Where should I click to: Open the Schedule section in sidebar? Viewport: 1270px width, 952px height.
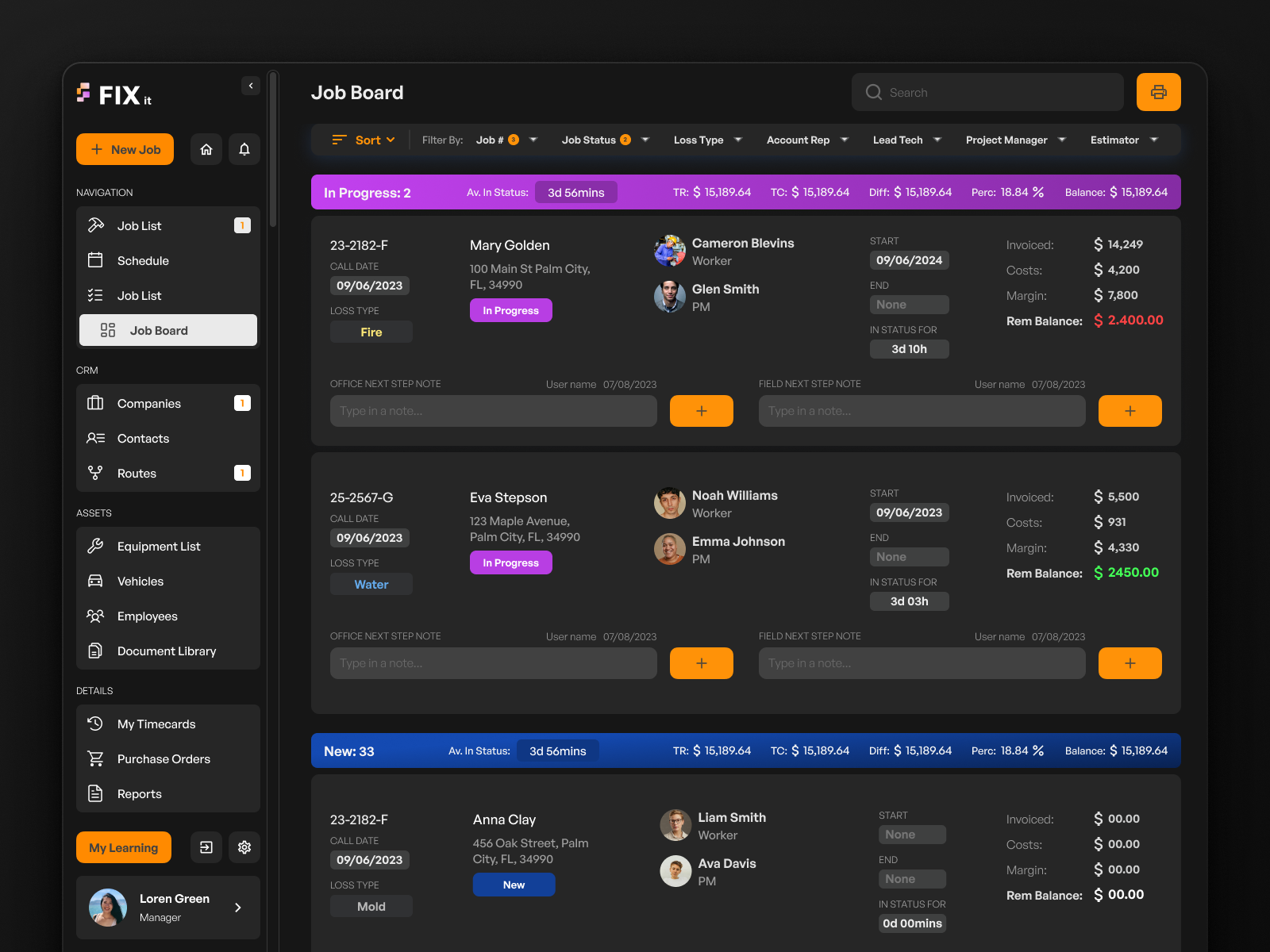tap(143, 260)
